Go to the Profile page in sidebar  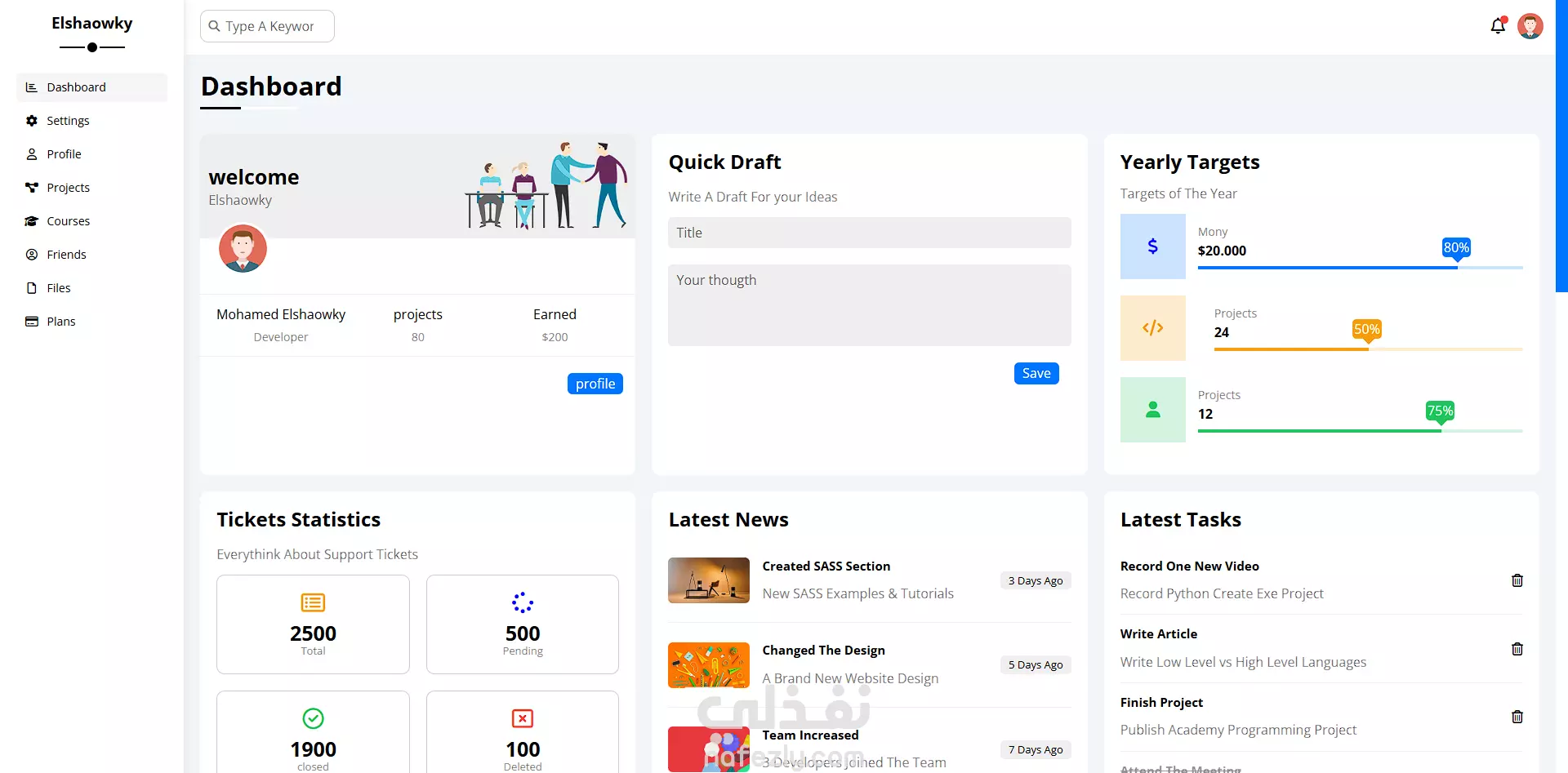91,154
